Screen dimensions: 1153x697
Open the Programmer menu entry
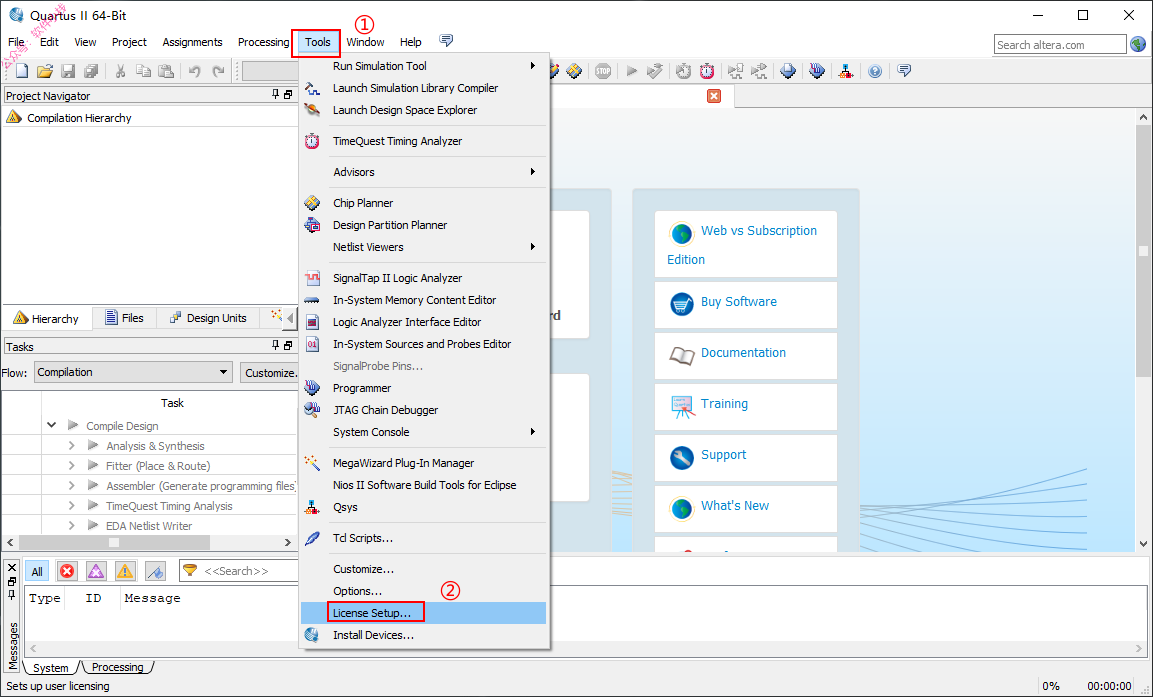click(424, 388)
